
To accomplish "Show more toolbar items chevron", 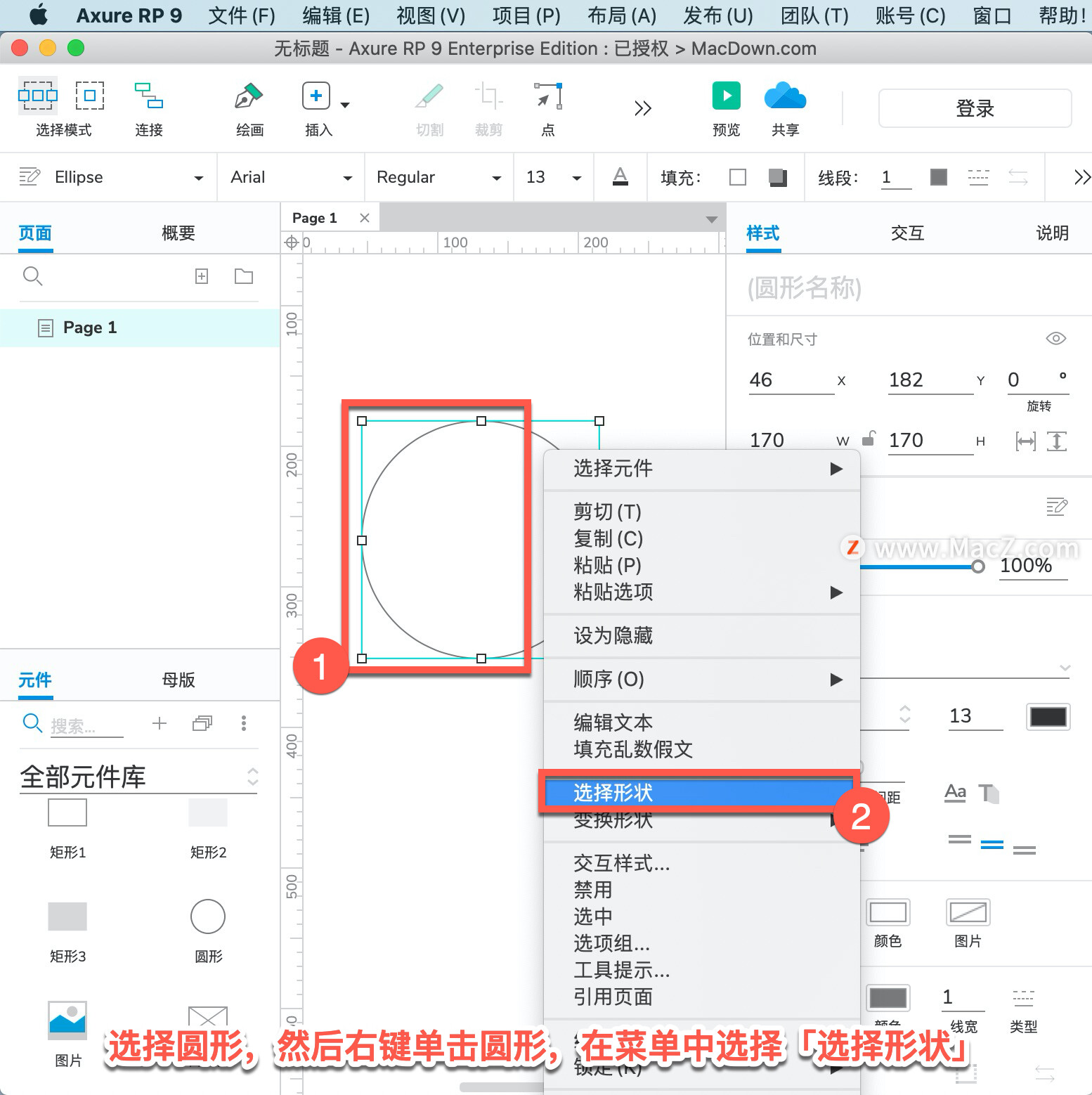I will pyautogui.click(x=643, y=108).
